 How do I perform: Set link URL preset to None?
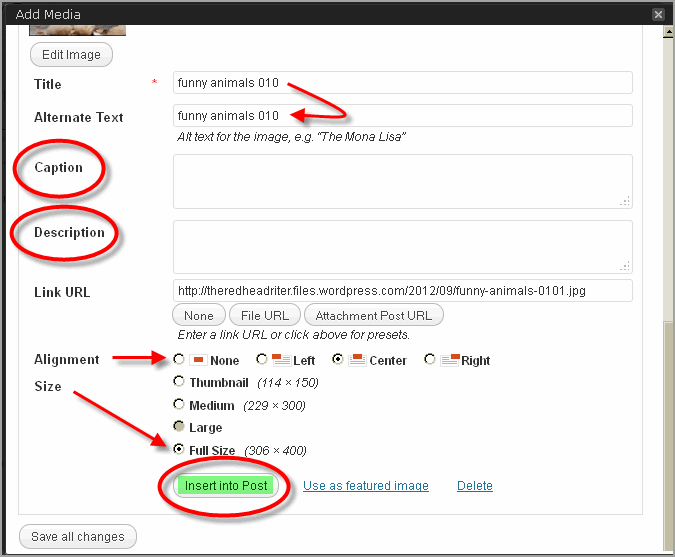198,315
